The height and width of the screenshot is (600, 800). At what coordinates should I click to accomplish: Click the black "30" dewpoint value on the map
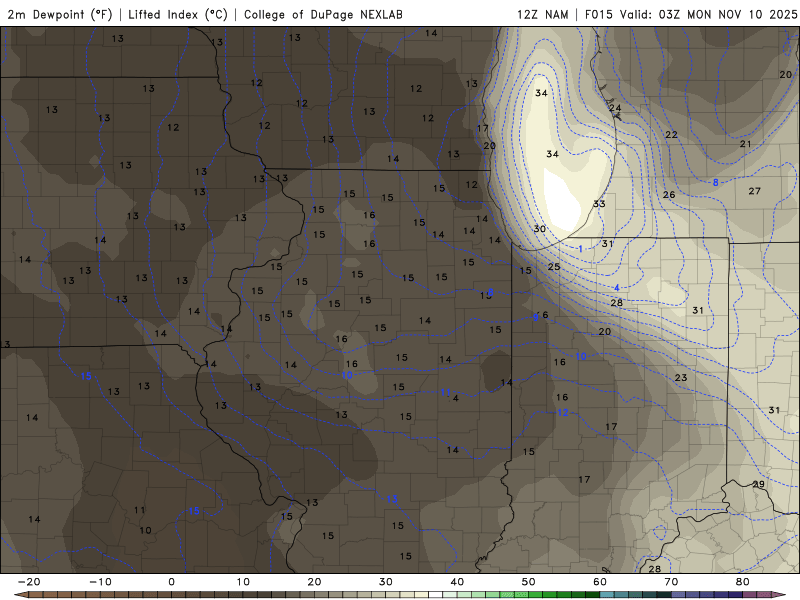(x=540, y=229)
